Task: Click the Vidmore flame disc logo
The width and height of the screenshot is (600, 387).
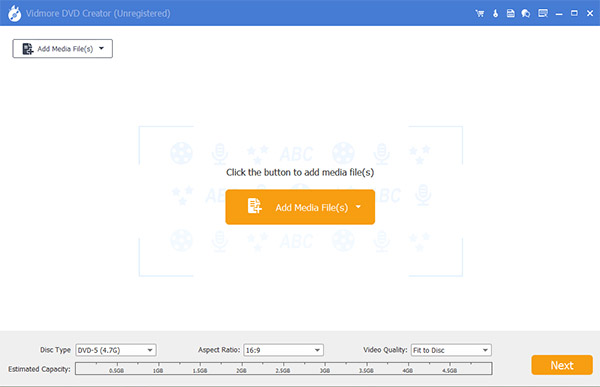Action: [15, 13]
